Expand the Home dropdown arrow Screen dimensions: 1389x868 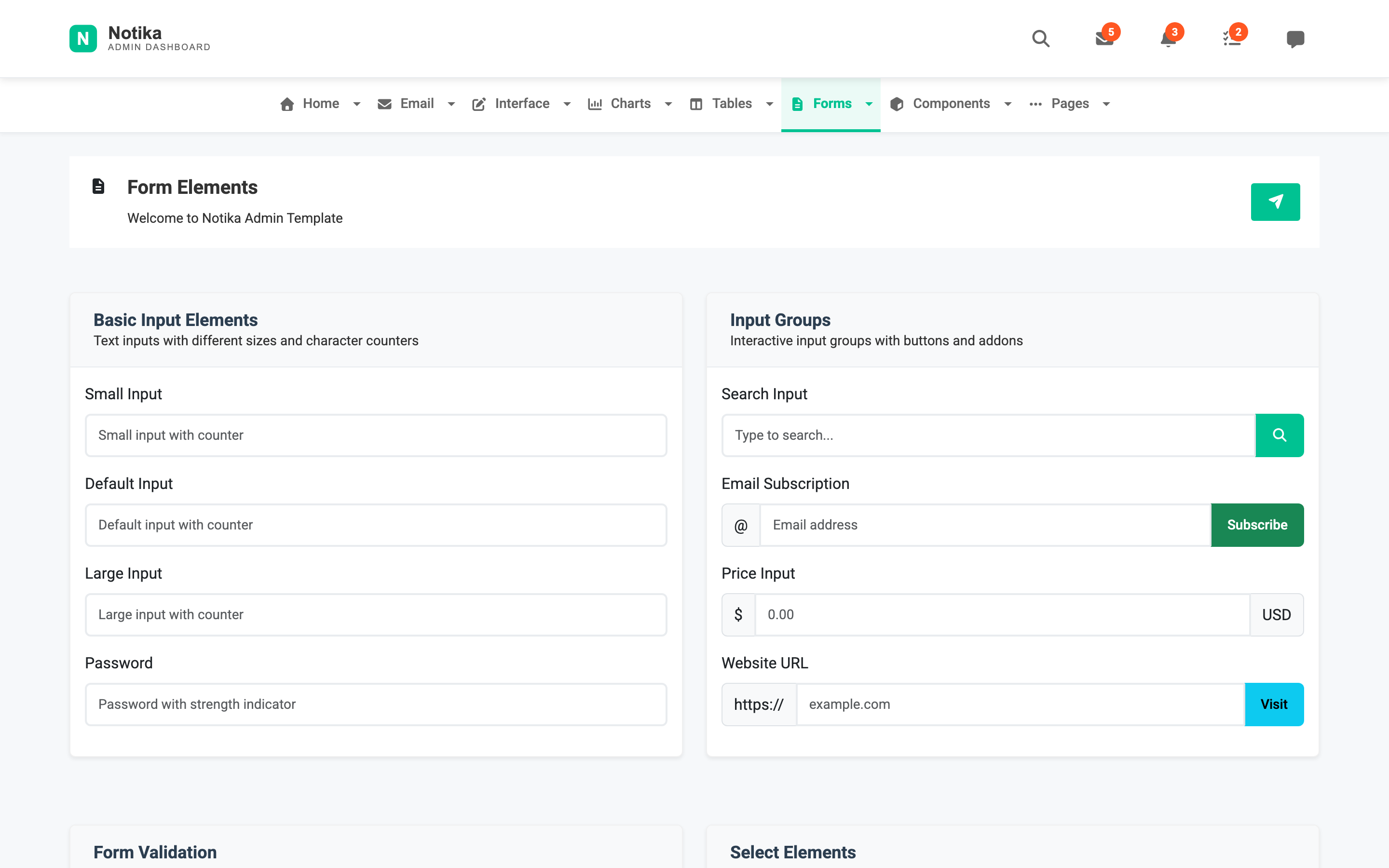click(x=356, y=104)
